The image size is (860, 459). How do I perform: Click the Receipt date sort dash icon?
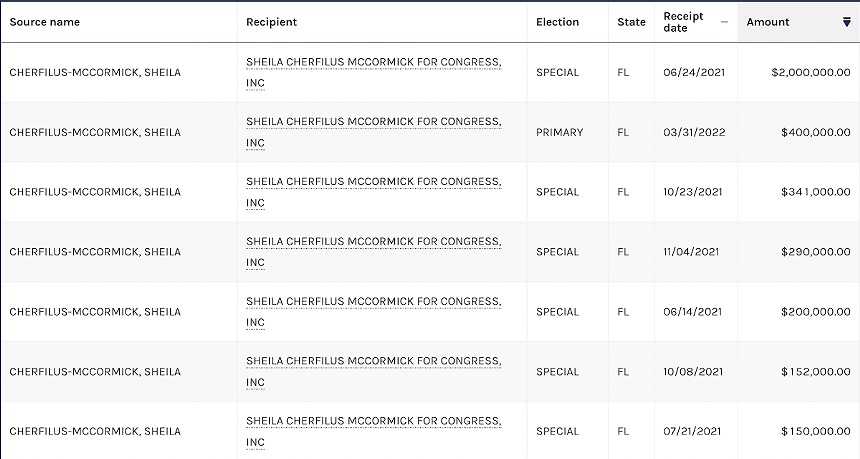(725, 22)
